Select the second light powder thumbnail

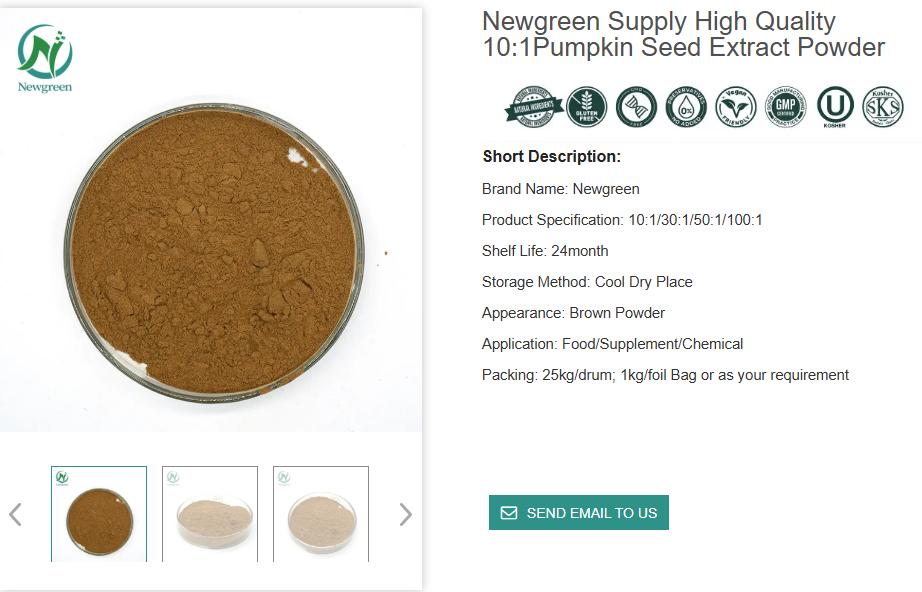click(x=210, y=514)
